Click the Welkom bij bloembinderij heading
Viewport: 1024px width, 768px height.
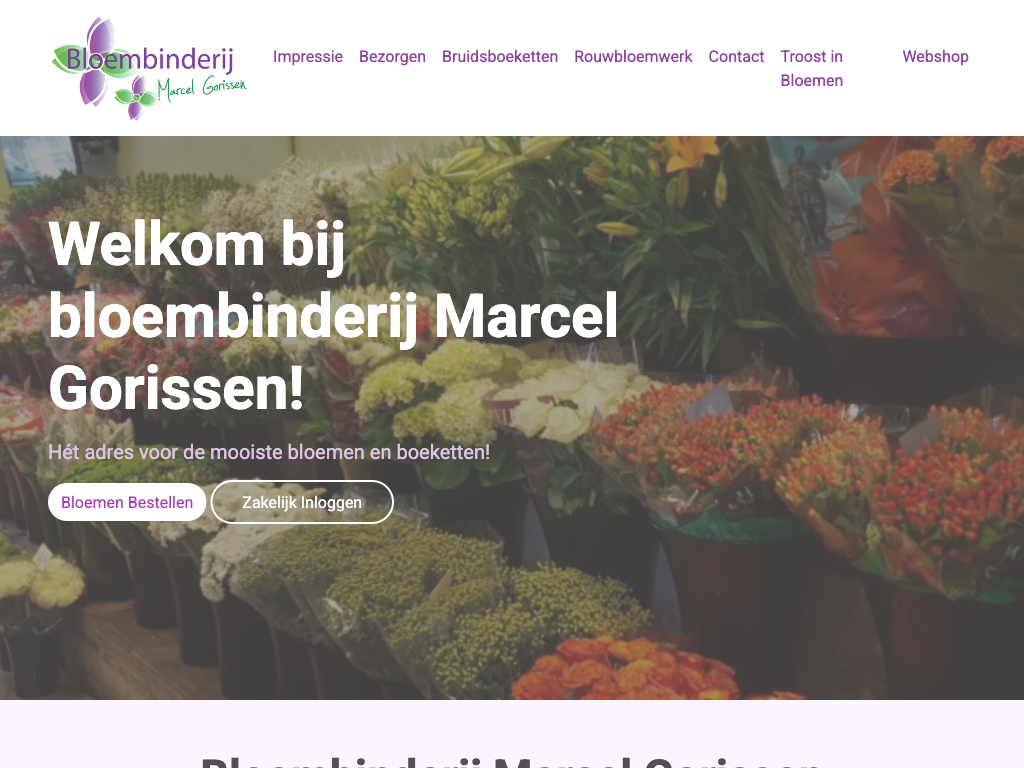[x=333, y=315]
